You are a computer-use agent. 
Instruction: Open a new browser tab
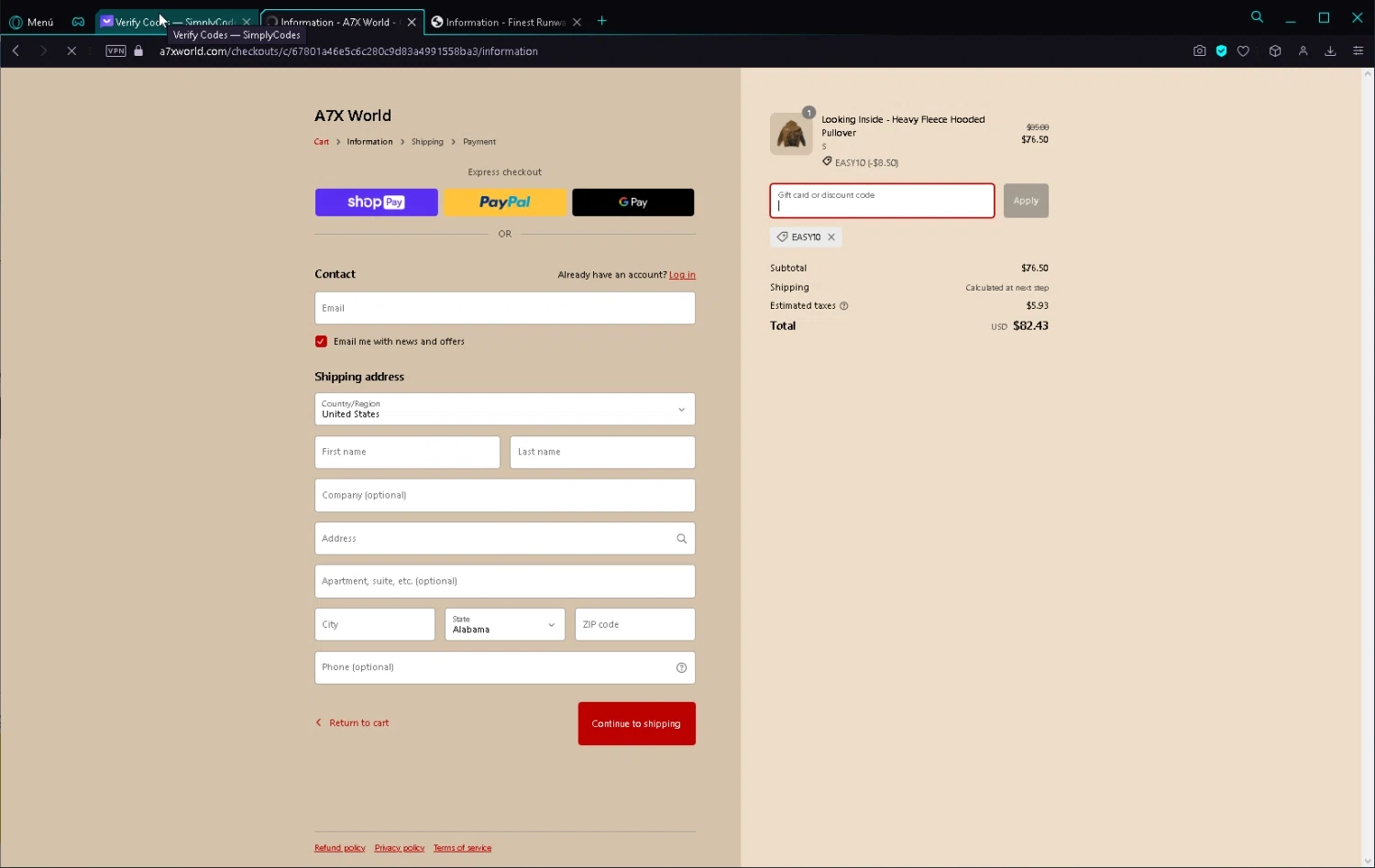tap(602, 21)
